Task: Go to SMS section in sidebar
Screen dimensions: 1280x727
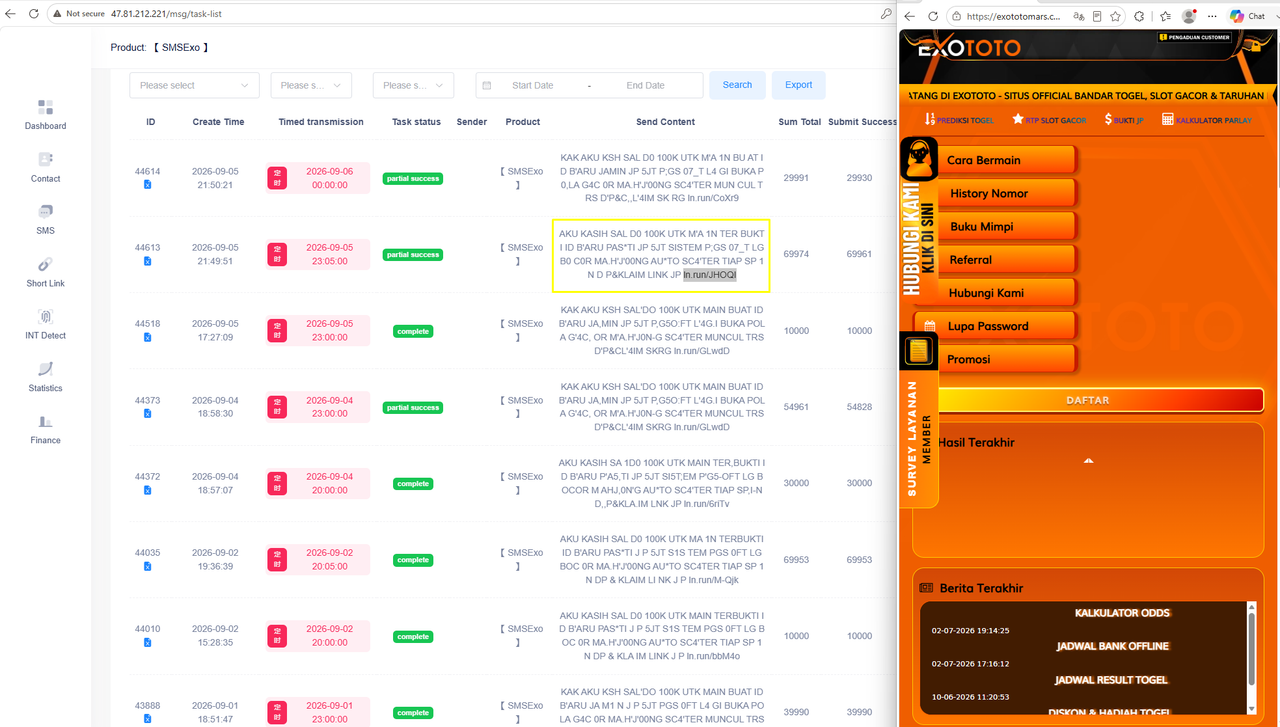Action: [45, 219]
